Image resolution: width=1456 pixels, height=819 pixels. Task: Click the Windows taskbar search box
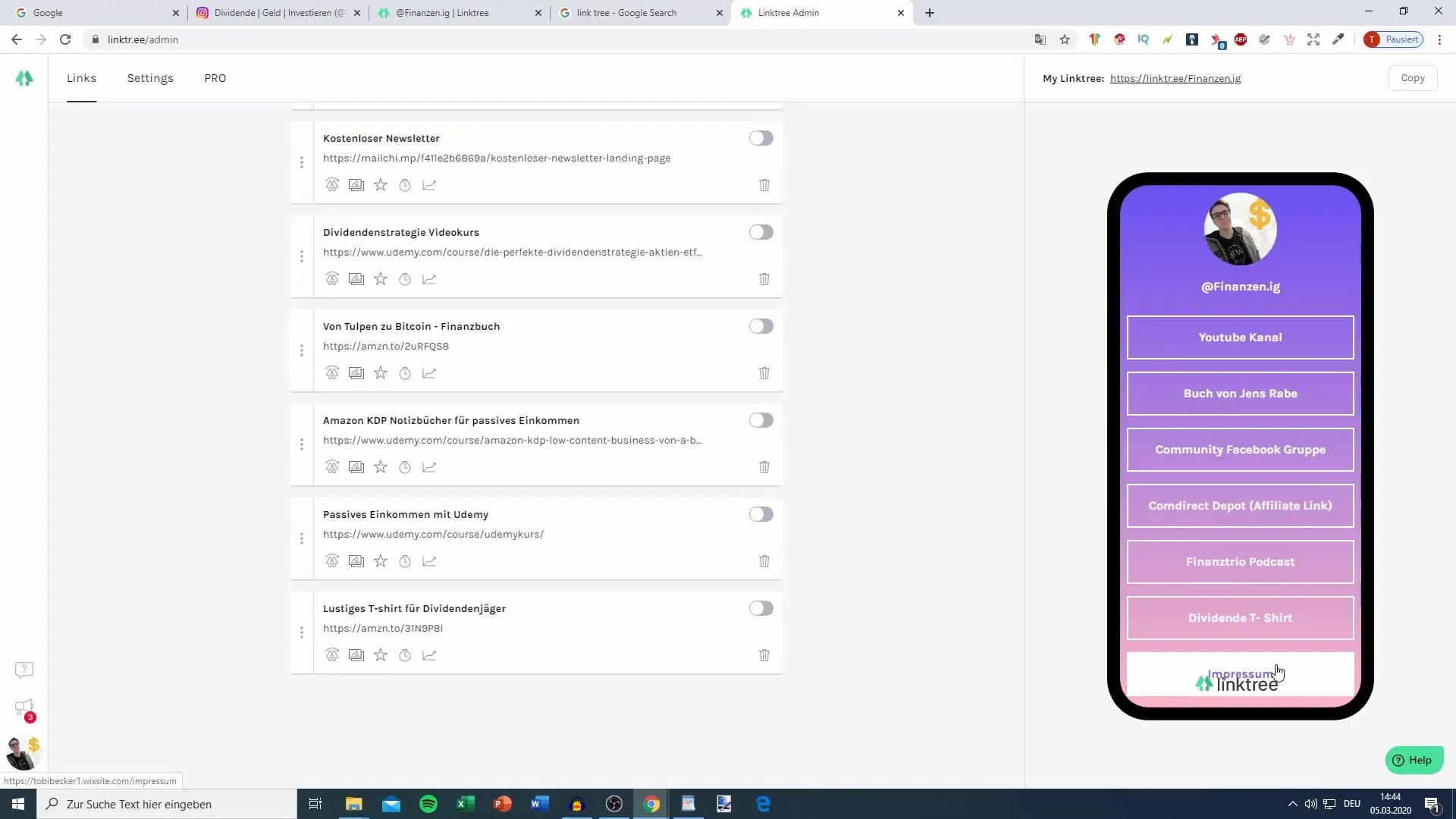point(167,804)
